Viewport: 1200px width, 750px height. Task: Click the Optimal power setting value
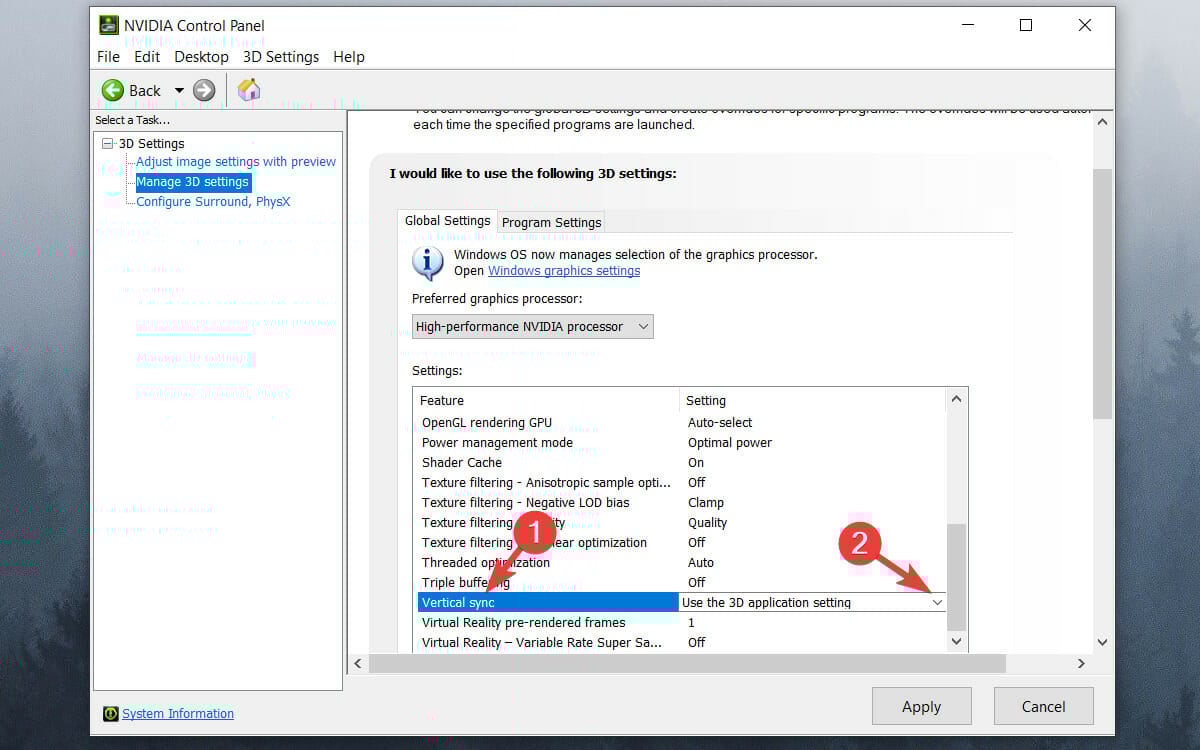pos(730,443)
